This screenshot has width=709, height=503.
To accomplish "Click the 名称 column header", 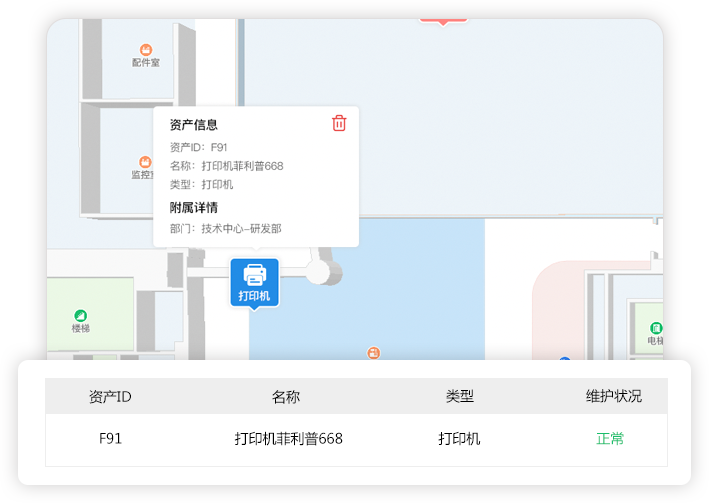I will click(286, 397).
